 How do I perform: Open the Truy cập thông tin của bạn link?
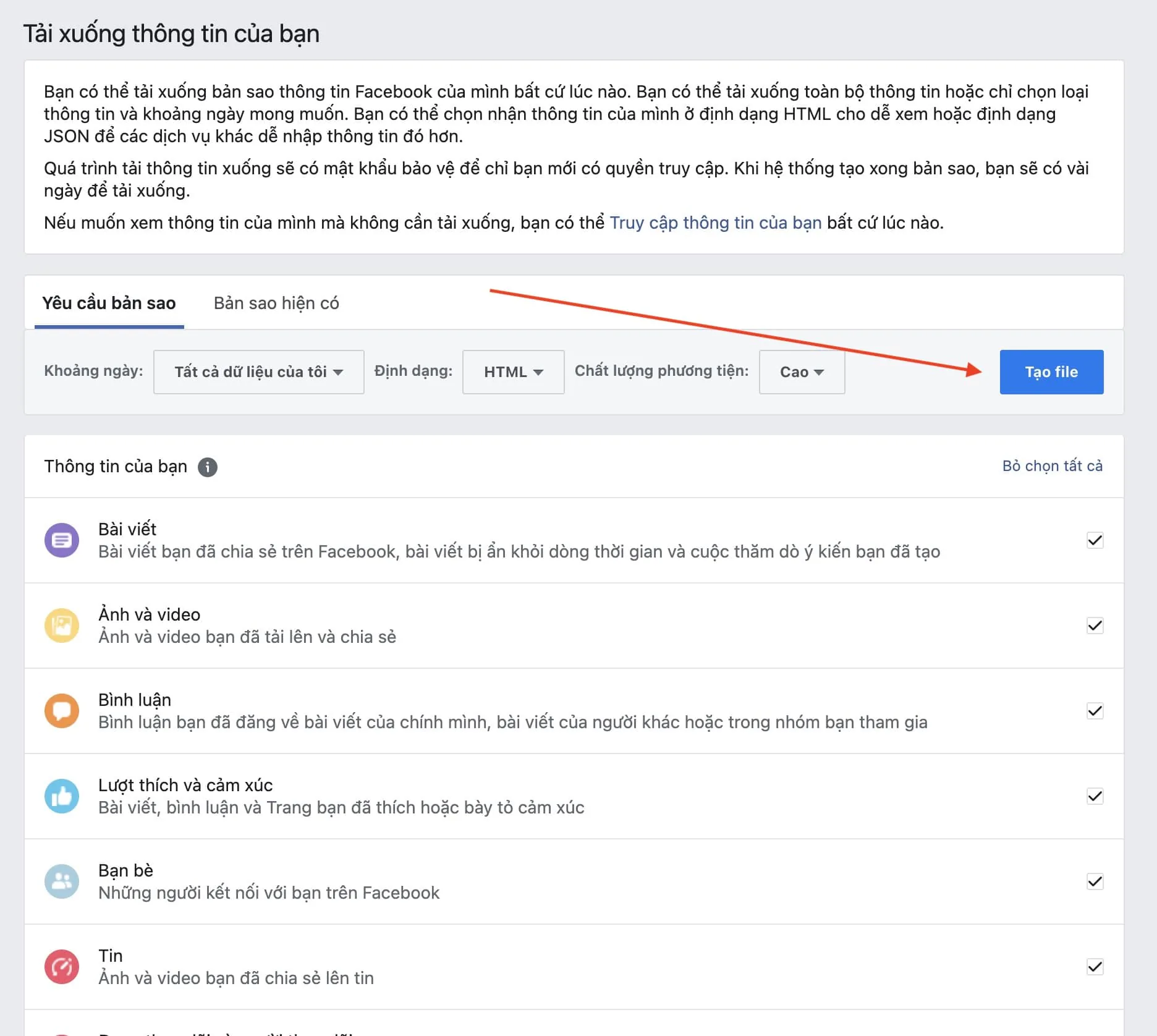click(x=716, y=223)
